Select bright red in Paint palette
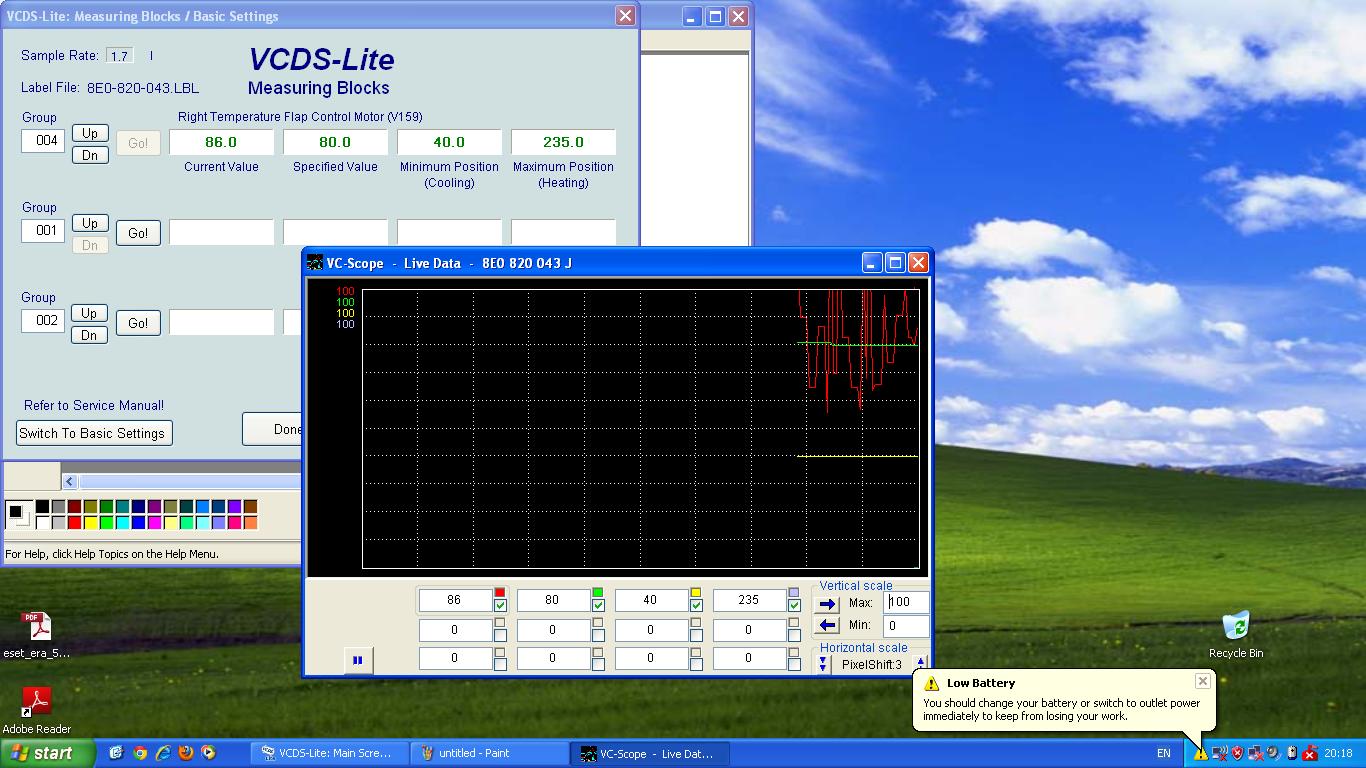The image size is (1366, 768). 75,523
